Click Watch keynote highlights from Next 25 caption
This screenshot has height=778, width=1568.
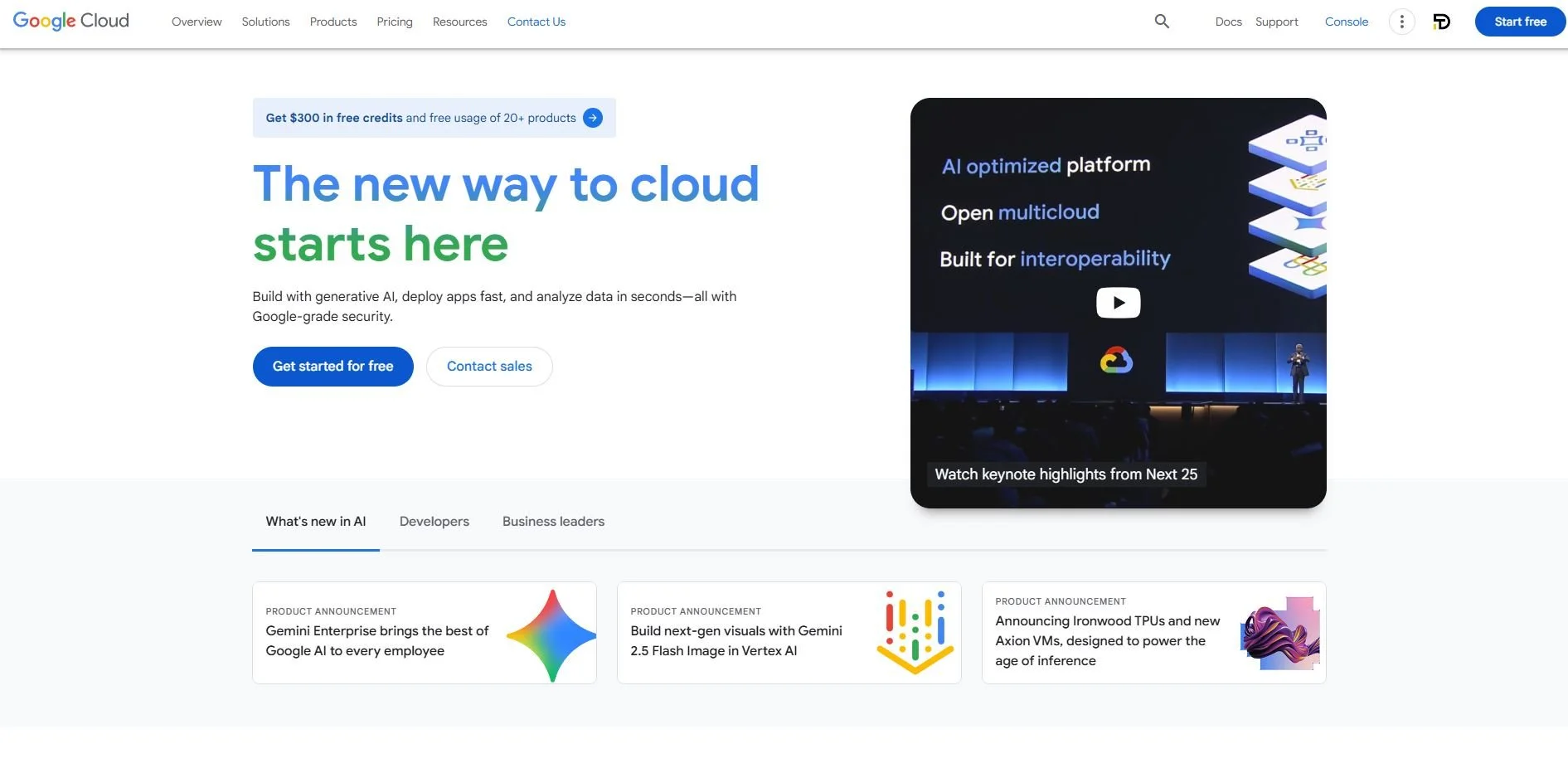pyautogui.click(x=1066, y=474)
